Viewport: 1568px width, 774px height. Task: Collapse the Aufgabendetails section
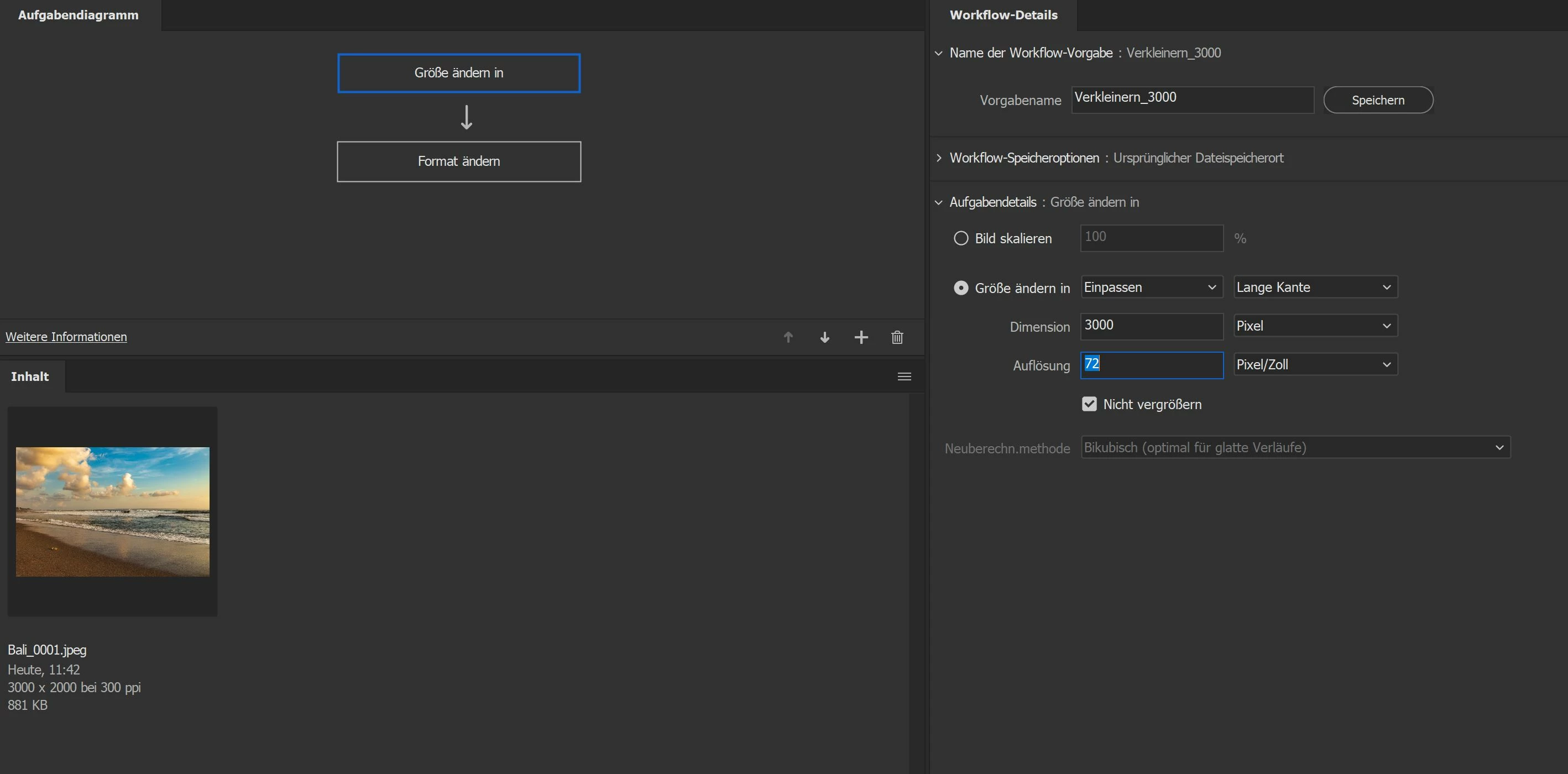[939, 202]
